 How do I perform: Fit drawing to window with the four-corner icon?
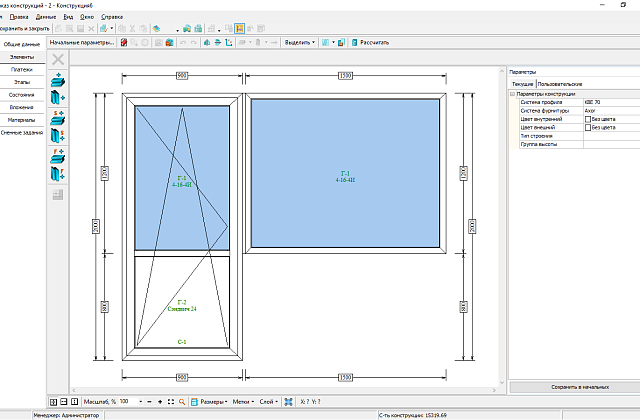pos(171,402)
